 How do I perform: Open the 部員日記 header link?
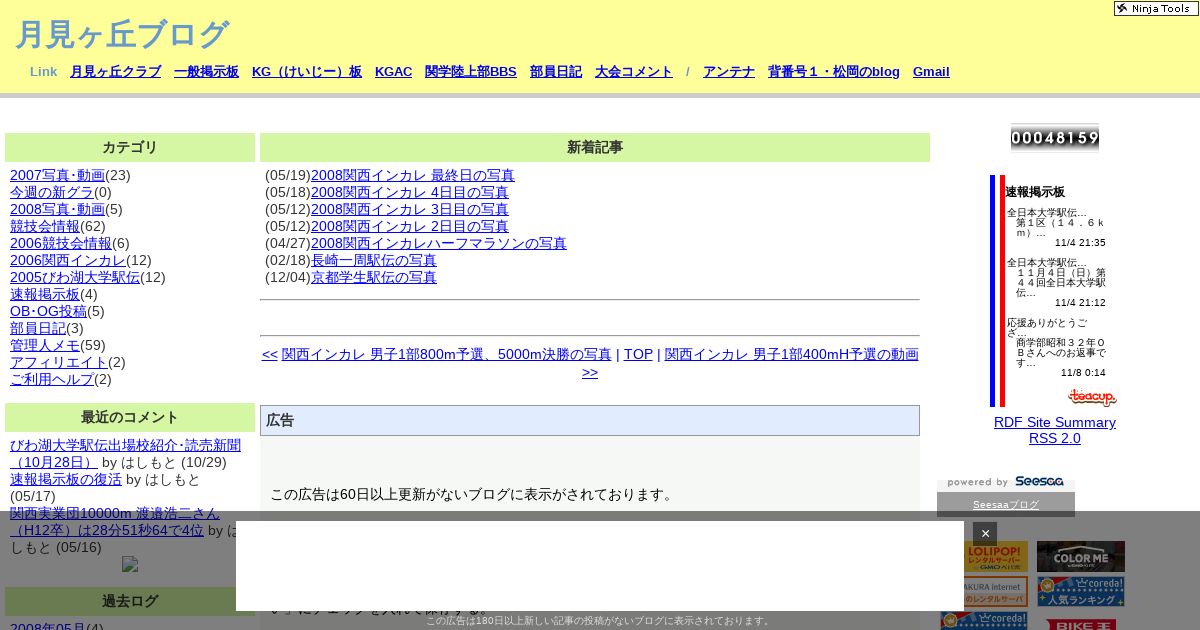pos(556,72)
